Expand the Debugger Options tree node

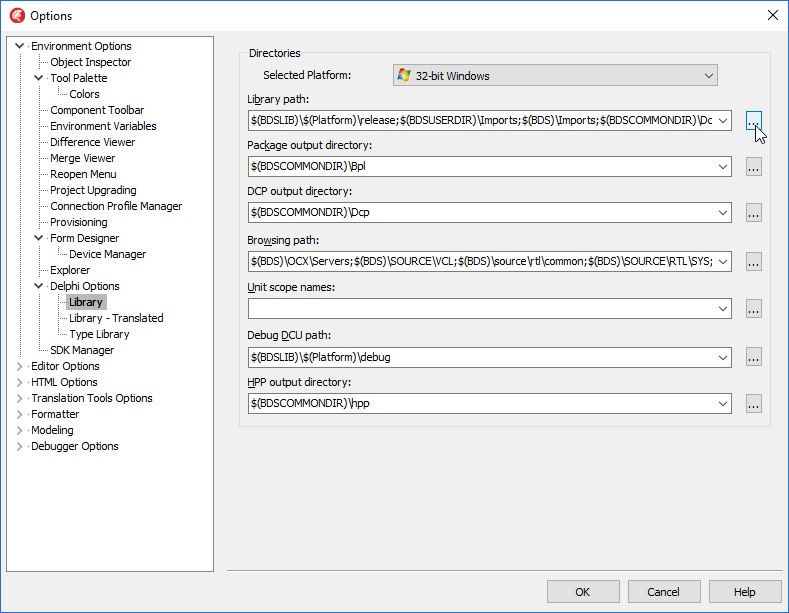tap(19, 446)
